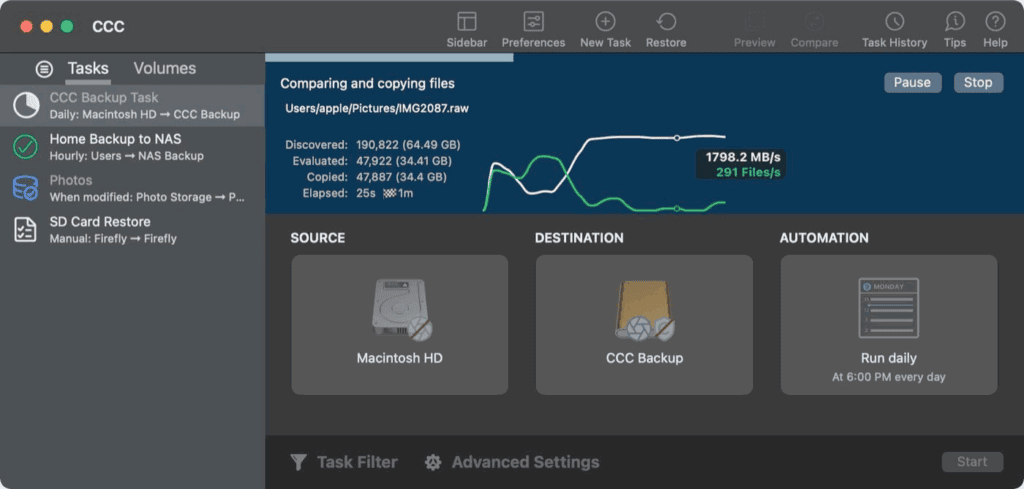Viewport: 1024px width, 489px height.
Task: Select the Tasks tab
Action: coord(88,68)
